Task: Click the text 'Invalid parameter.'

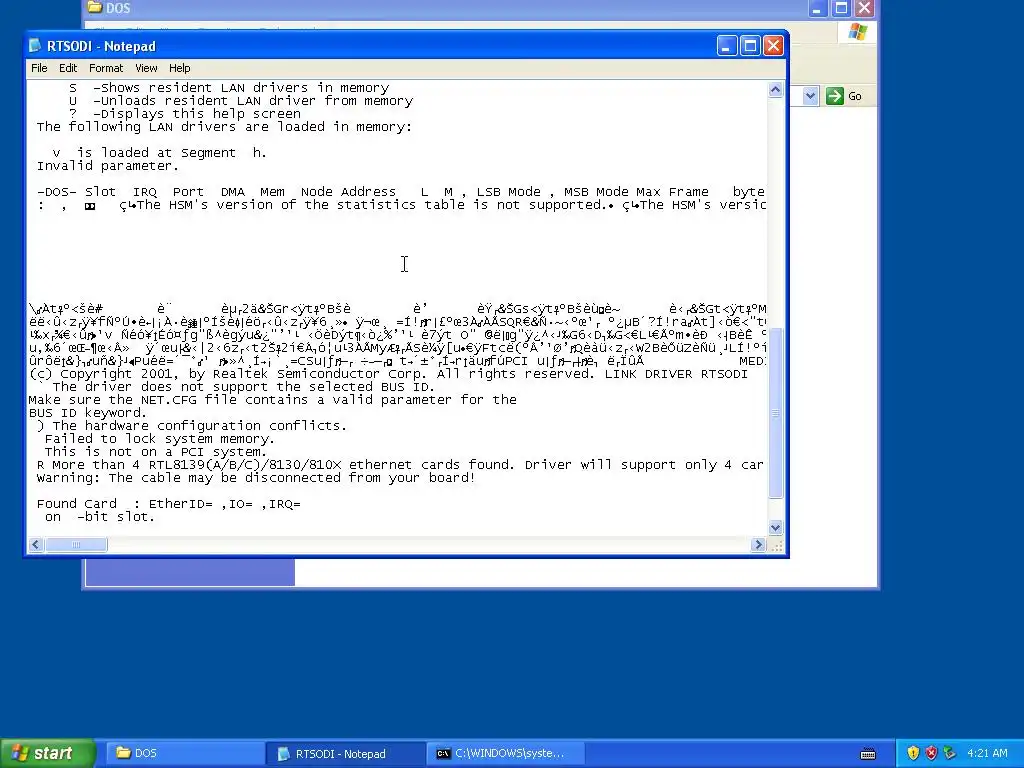Action: (108, 166)
